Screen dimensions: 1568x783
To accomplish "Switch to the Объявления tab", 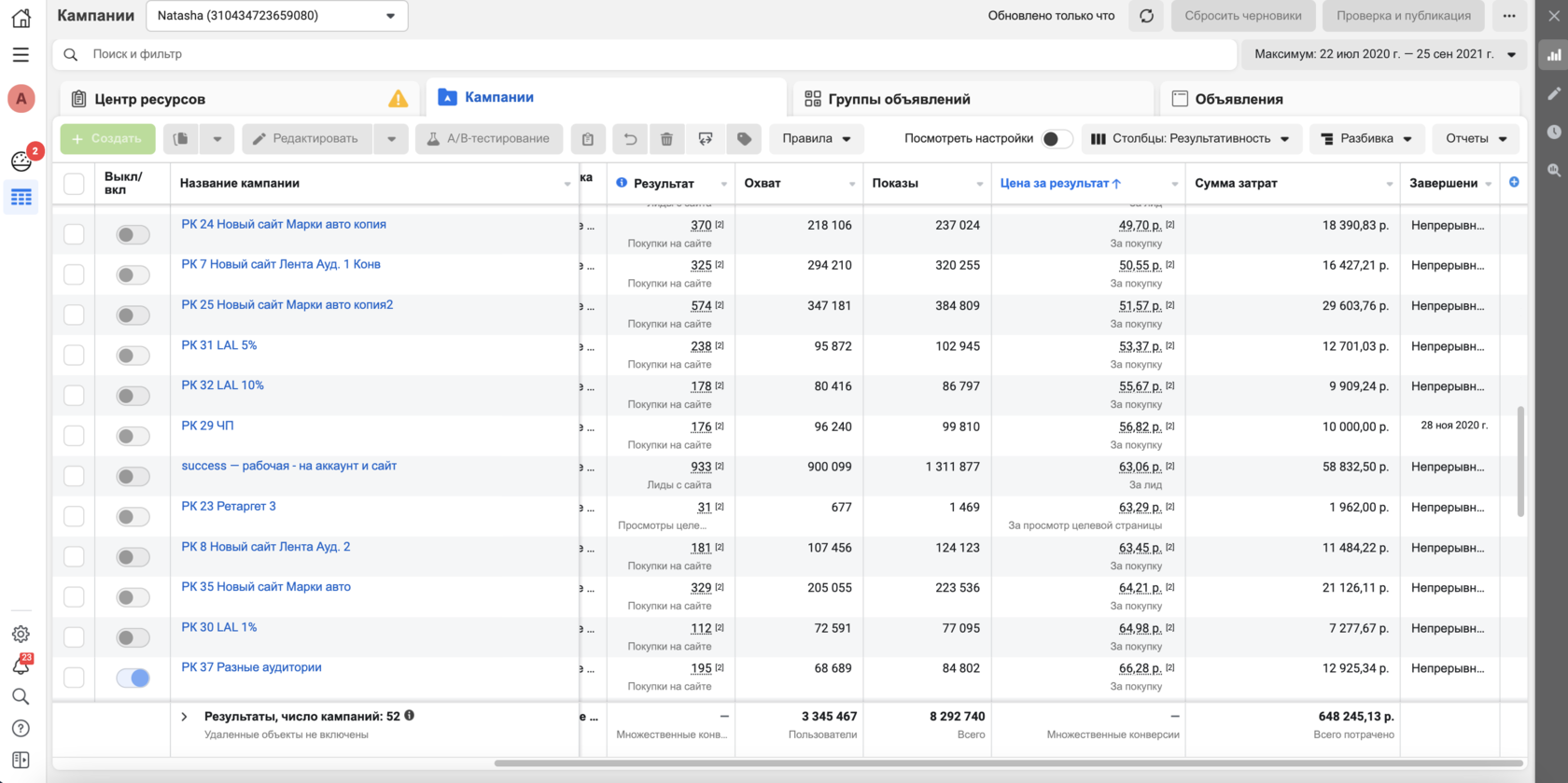I will click(1340, 99).
